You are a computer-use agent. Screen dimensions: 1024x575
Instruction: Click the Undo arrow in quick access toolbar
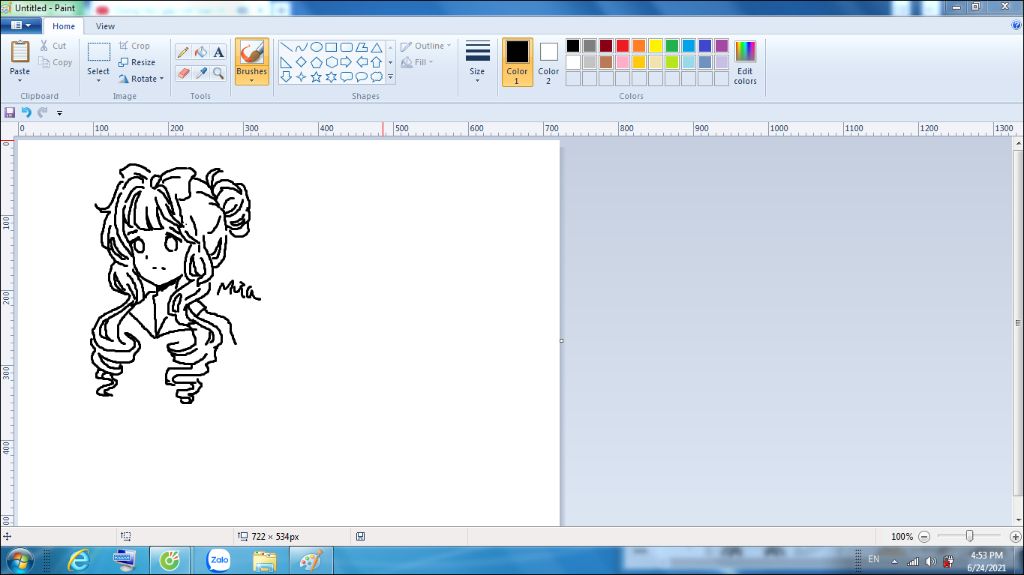26,112
